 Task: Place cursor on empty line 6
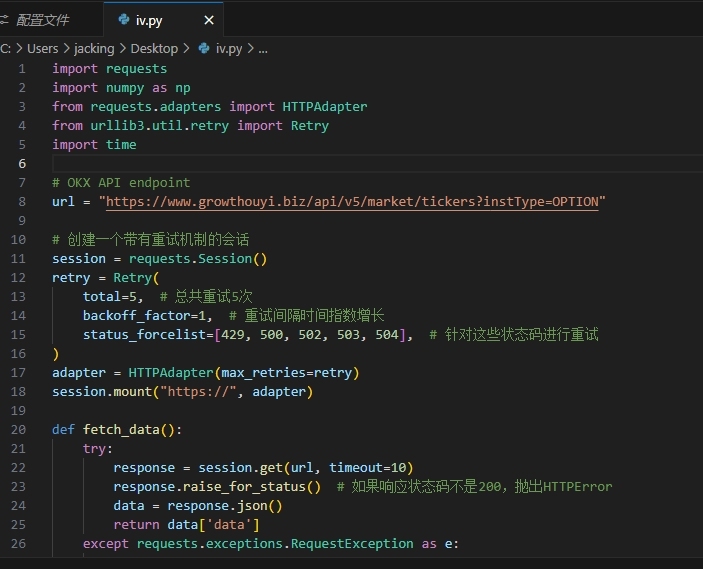(378, 164)
